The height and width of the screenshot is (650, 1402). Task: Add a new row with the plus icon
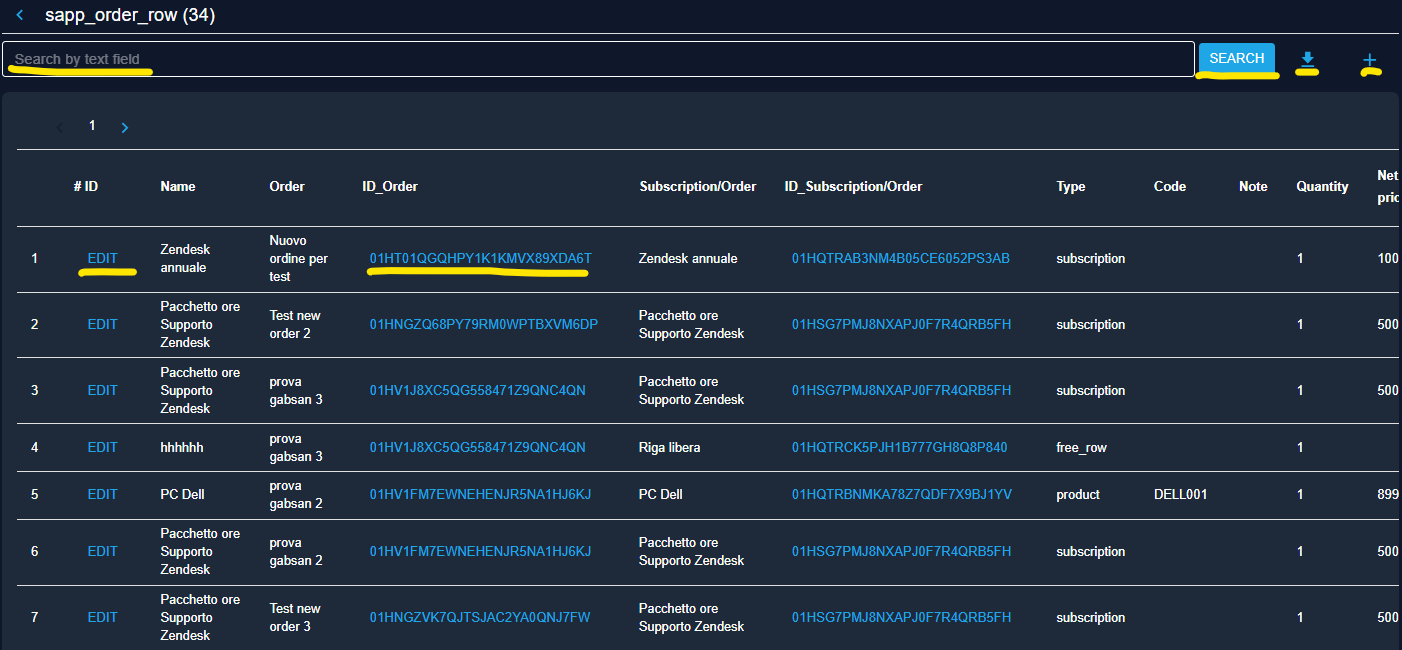click(1370, 62)
